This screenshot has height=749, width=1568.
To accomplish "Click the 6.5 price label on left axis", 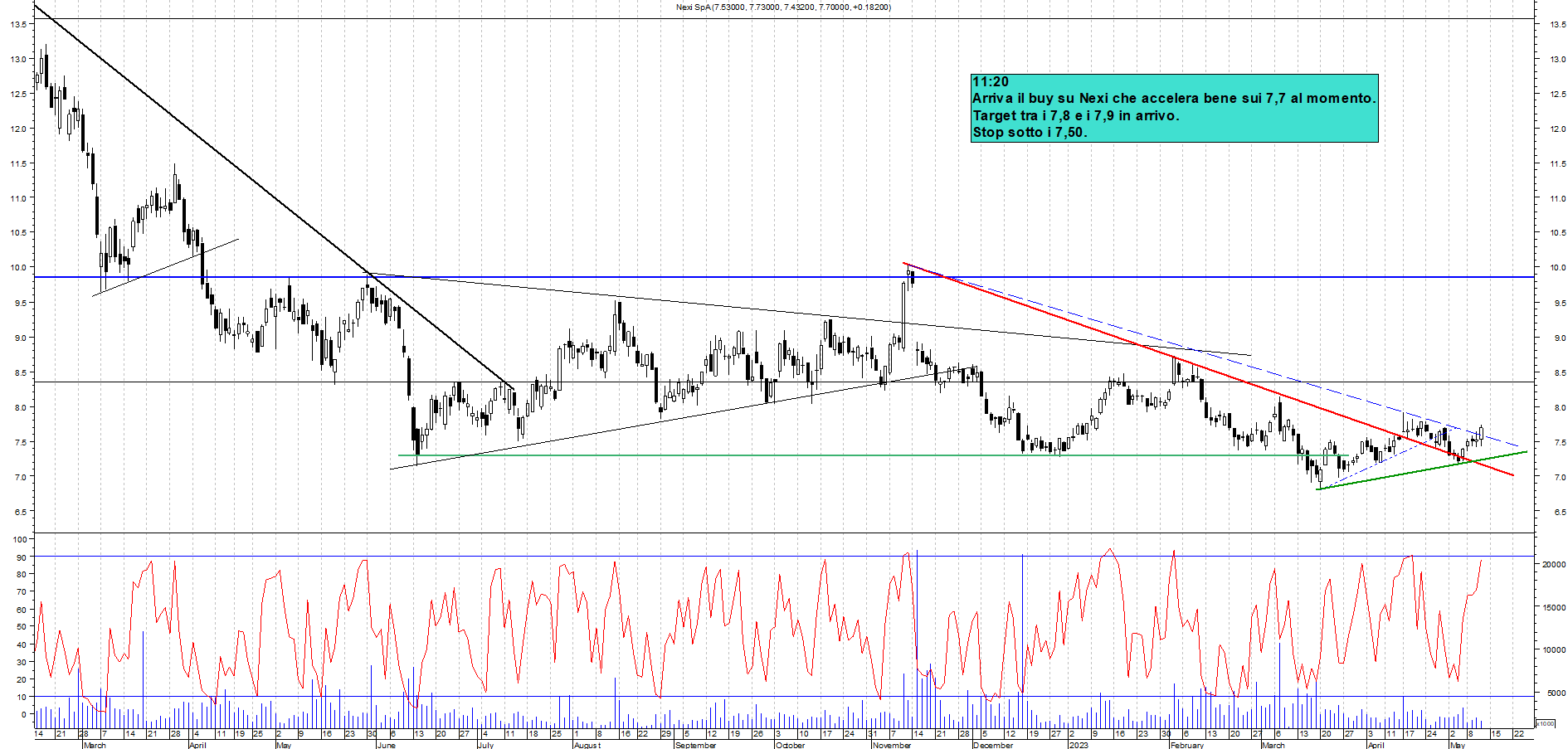I will tap(19, 513).
